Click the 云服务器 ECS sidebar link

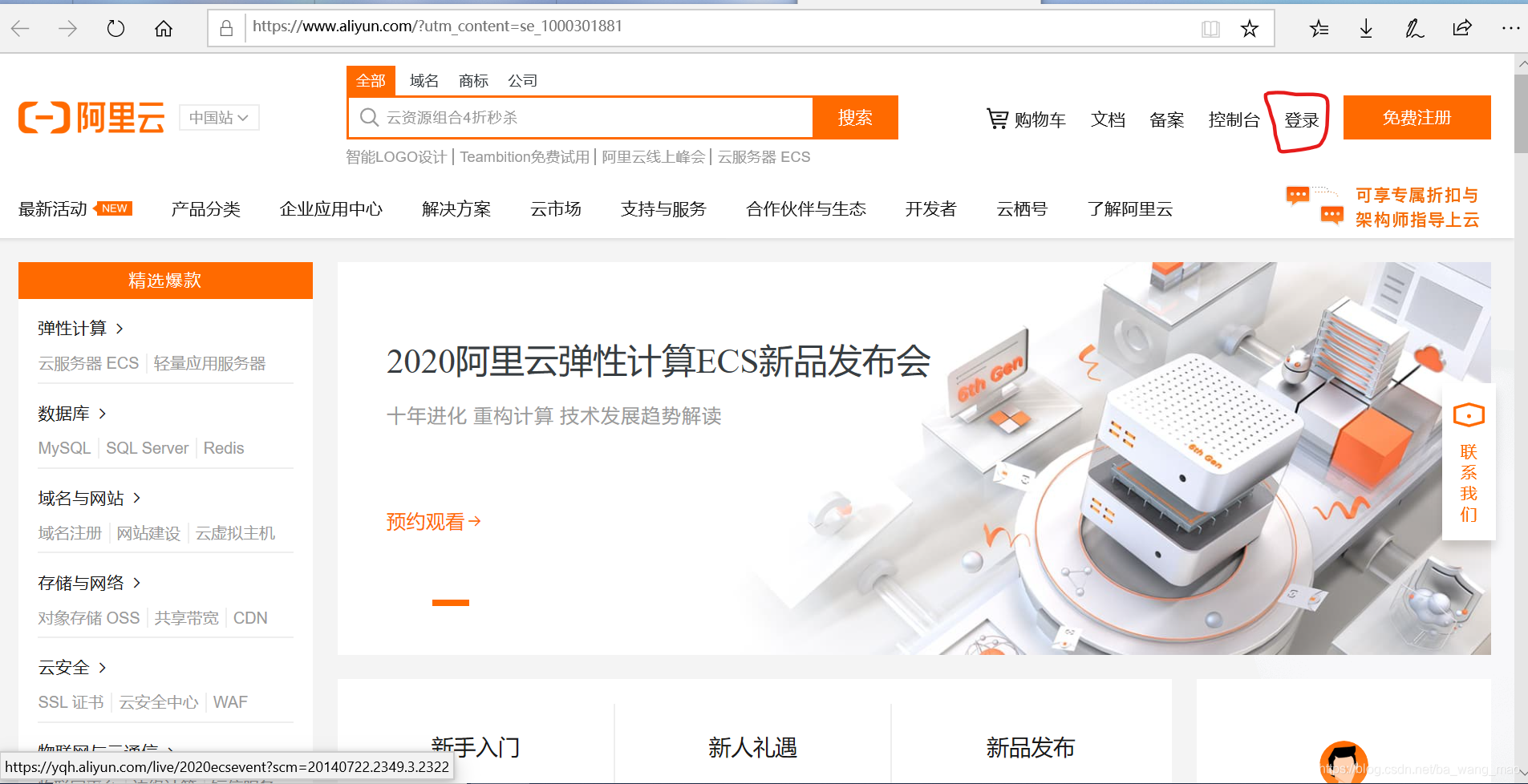(x=88, y=363)
